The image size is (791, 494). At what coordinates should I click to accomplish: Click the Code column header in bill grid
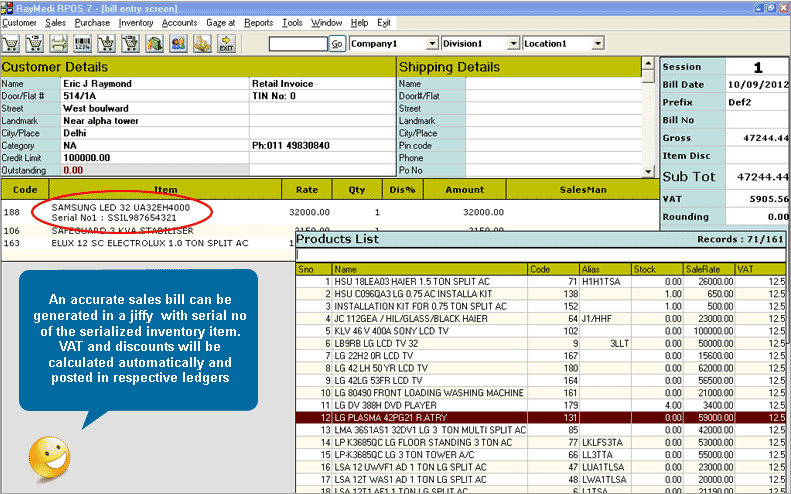25,190
